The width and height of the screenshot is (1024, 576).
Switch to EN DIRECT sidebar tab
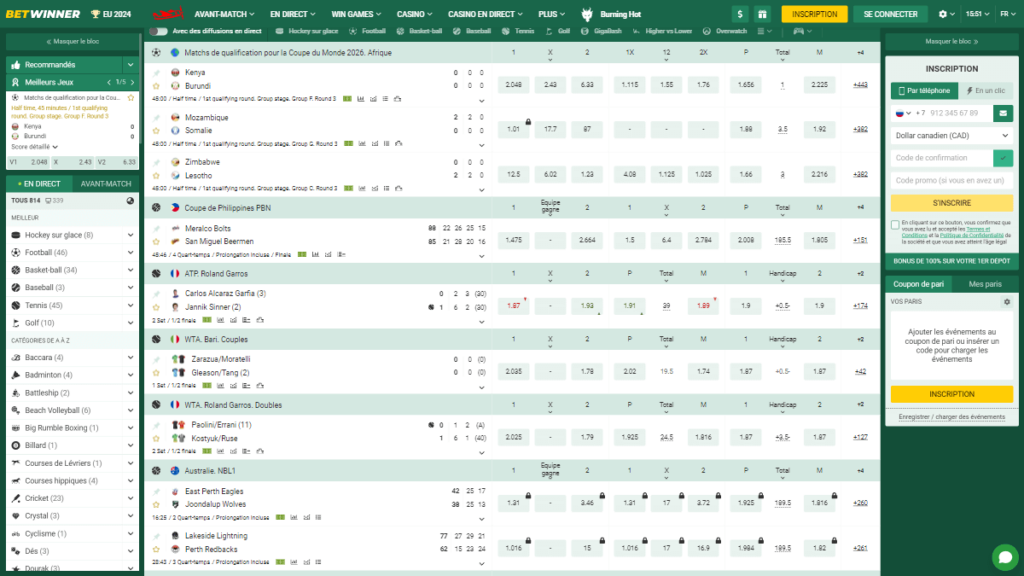[39, 184]
